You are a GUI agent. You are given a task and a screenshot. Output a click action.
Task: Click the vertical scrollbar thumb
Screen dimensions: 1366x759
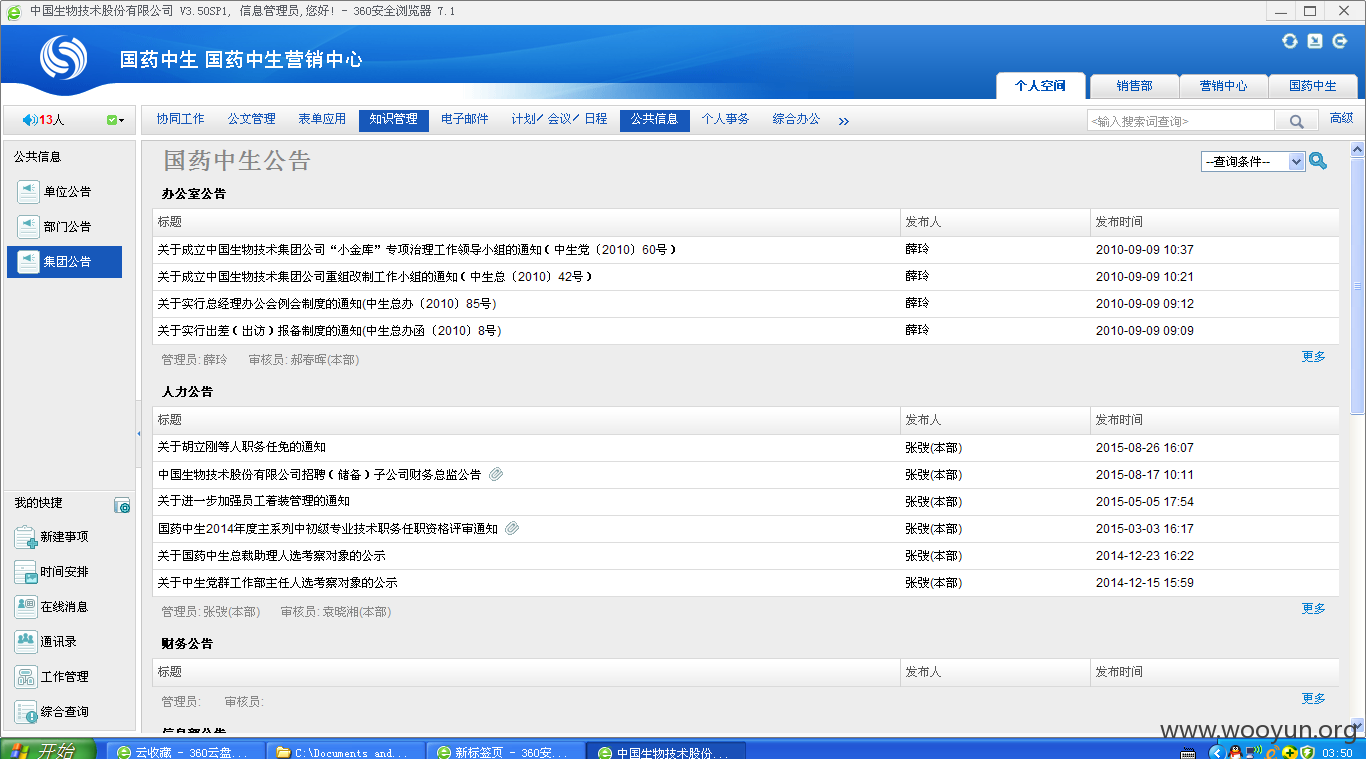(x=1357, y=285)
